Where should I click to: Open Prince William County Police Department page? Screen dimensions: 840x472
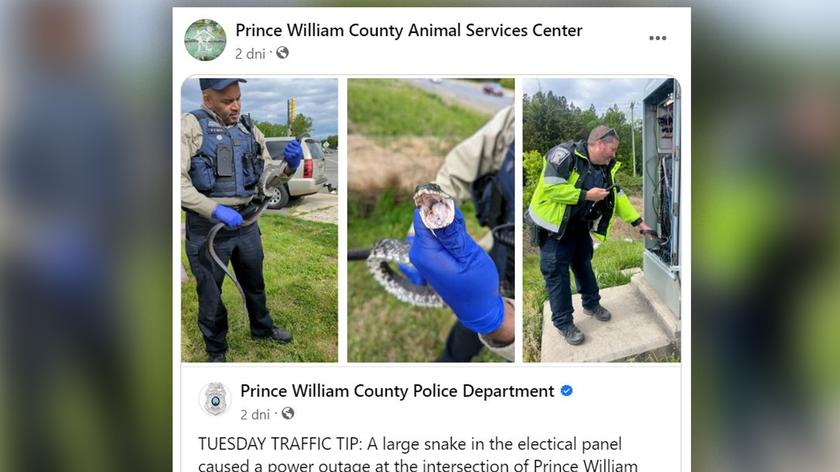pyautogui.click(x=397, y=391)
